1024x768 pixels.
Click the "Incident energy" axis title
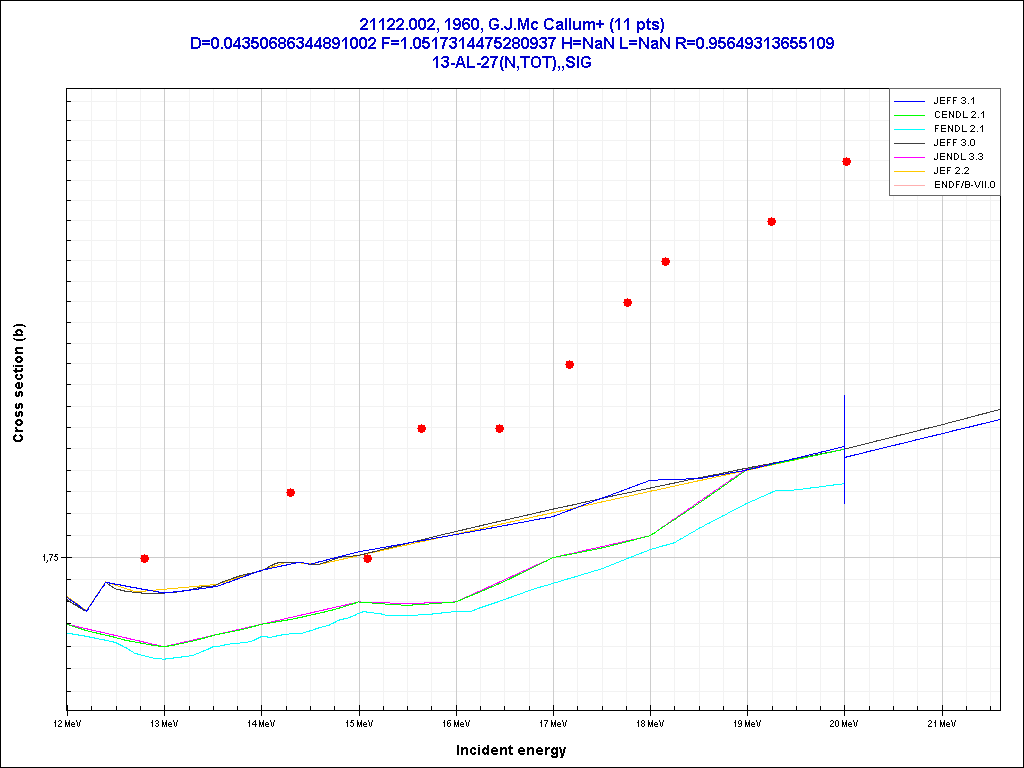(511, 750)
